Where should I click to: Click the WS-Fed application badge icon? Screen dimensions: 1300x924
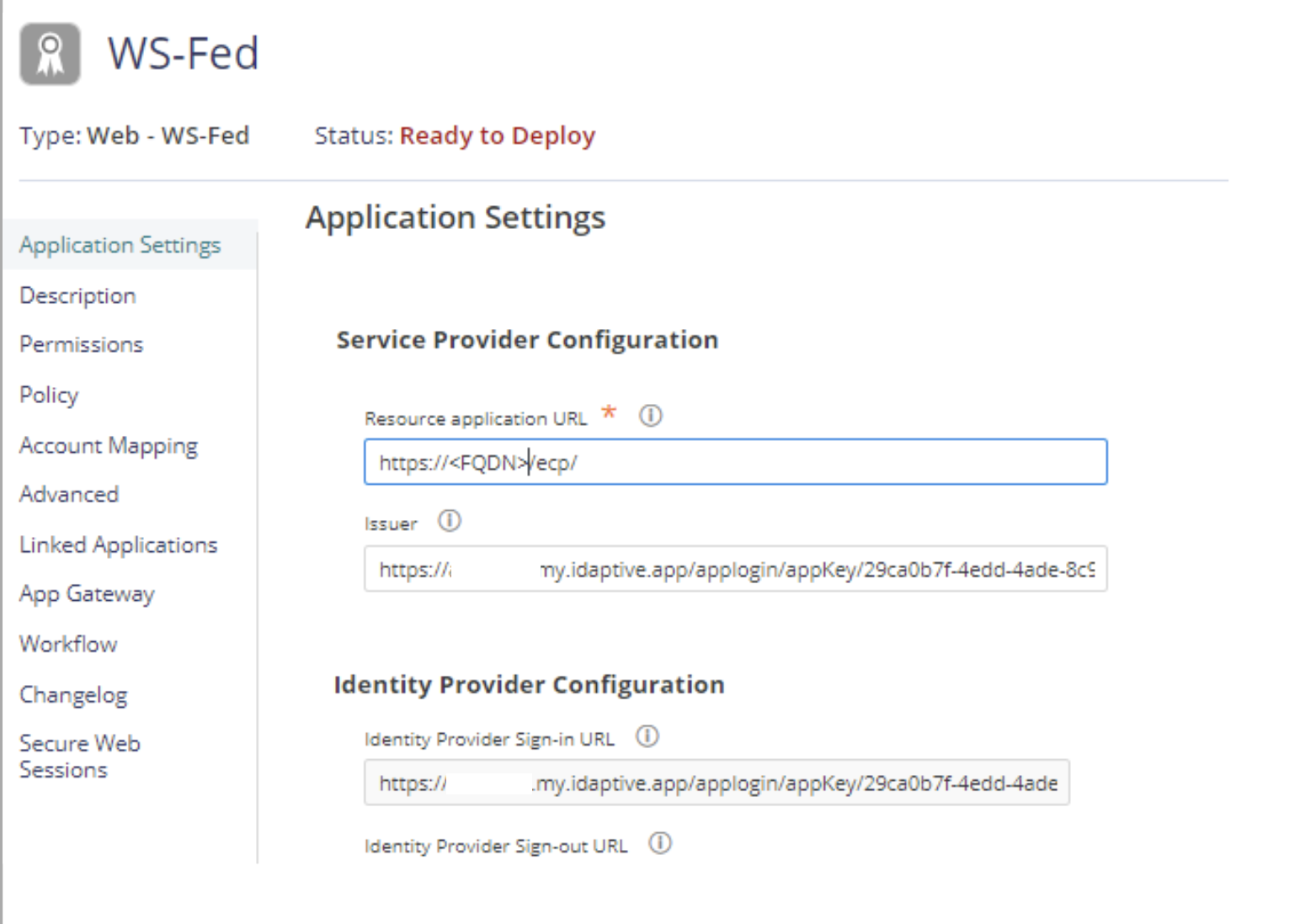(x=49, y=54)
